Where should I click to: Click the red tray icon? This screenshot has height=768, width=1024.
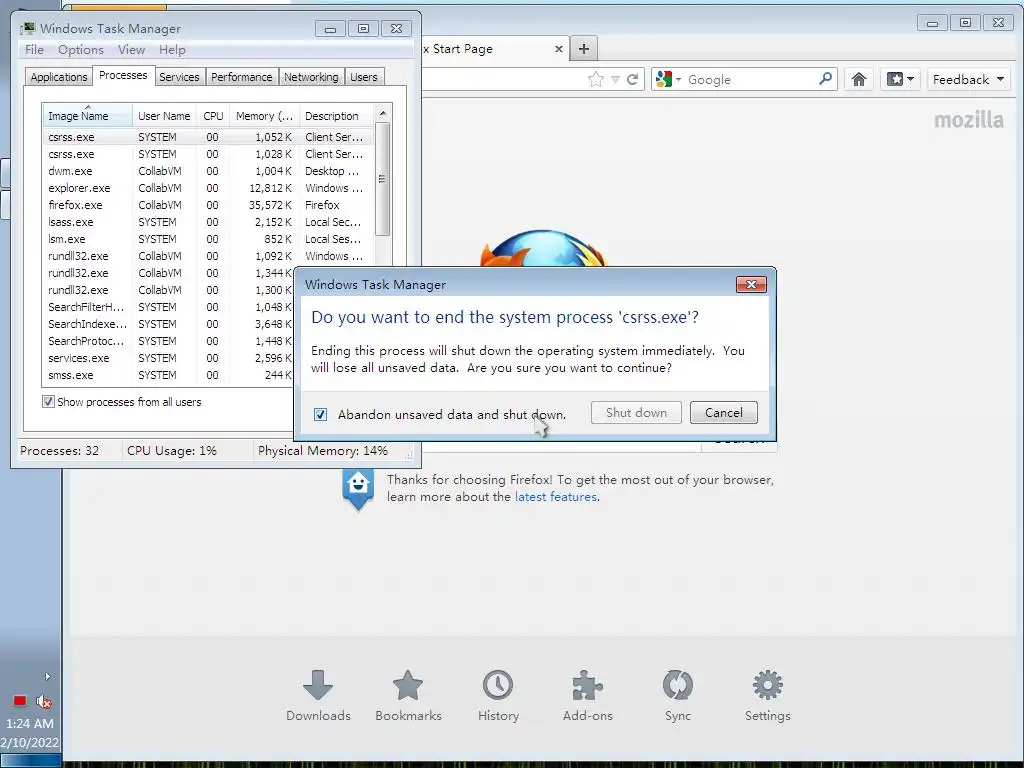tap(20, 701)
